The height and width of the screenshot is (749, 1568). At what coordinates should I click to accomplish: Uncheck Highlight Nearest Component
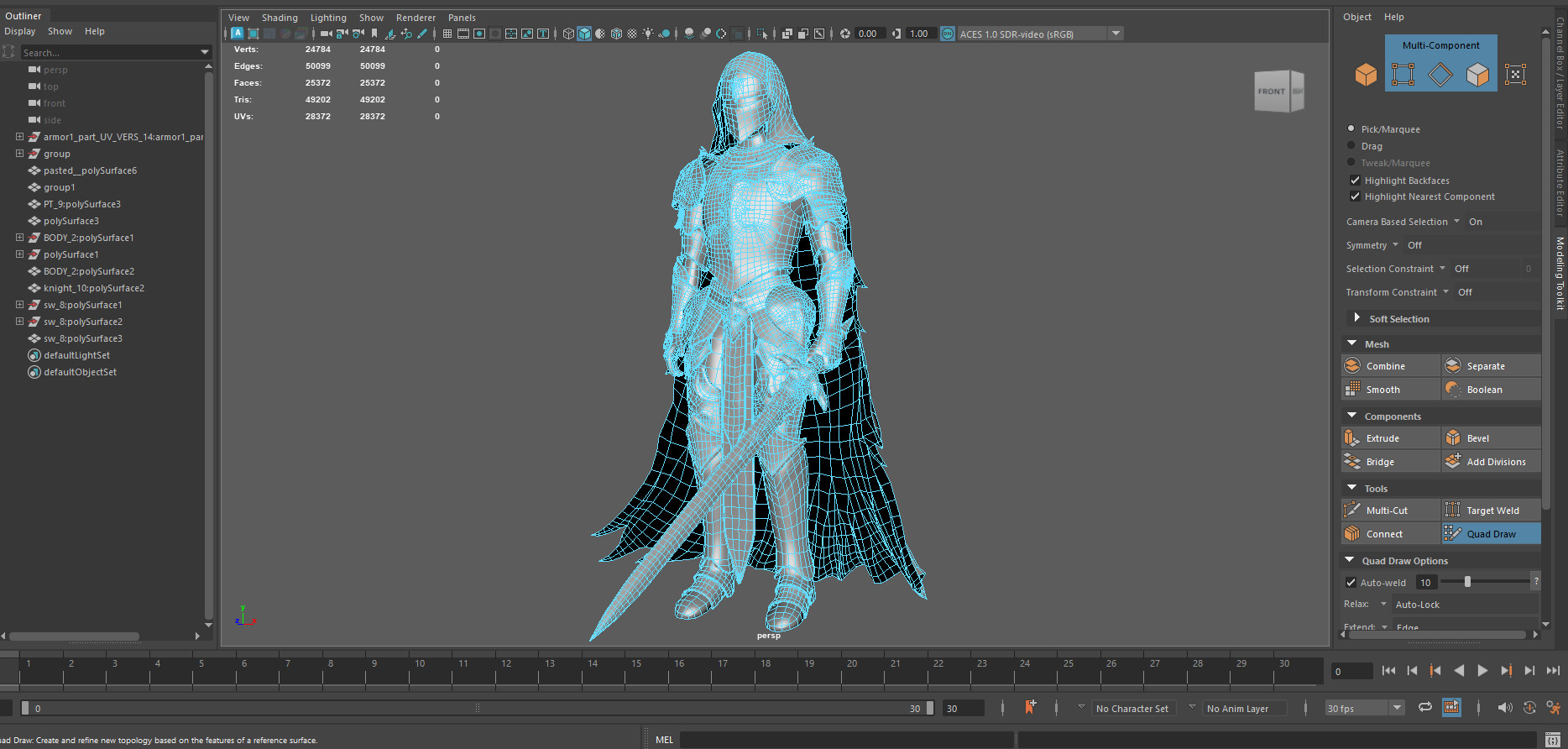point(1355,196)
